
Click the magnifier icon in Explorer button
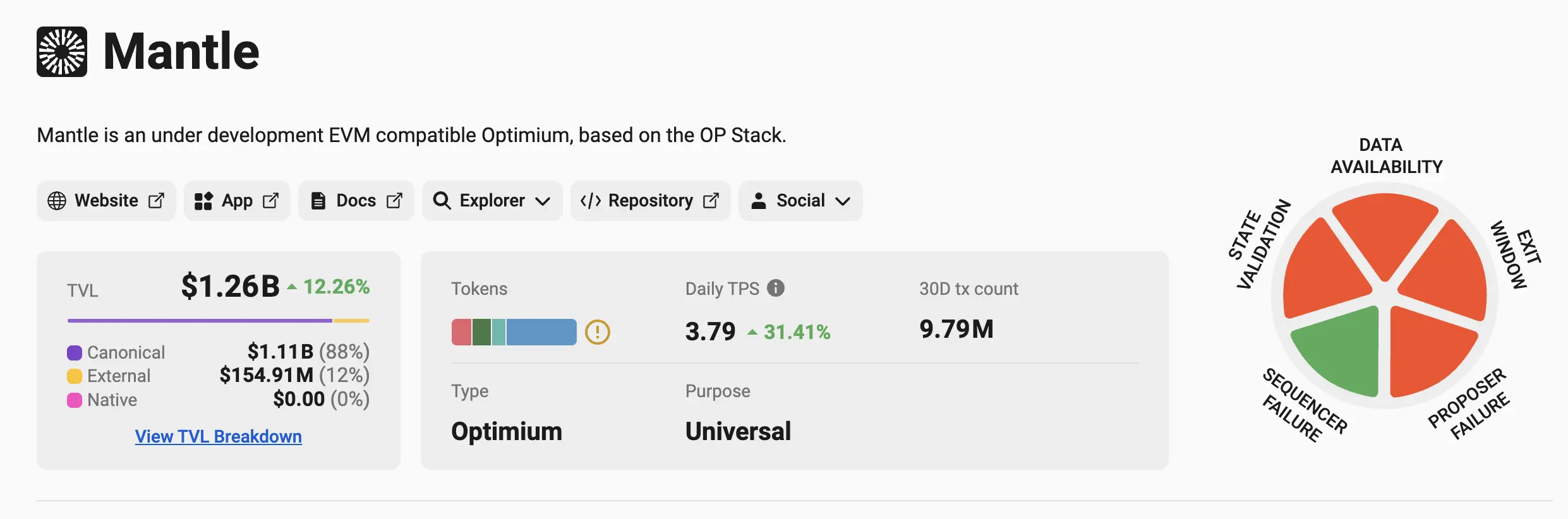point(442,201)
